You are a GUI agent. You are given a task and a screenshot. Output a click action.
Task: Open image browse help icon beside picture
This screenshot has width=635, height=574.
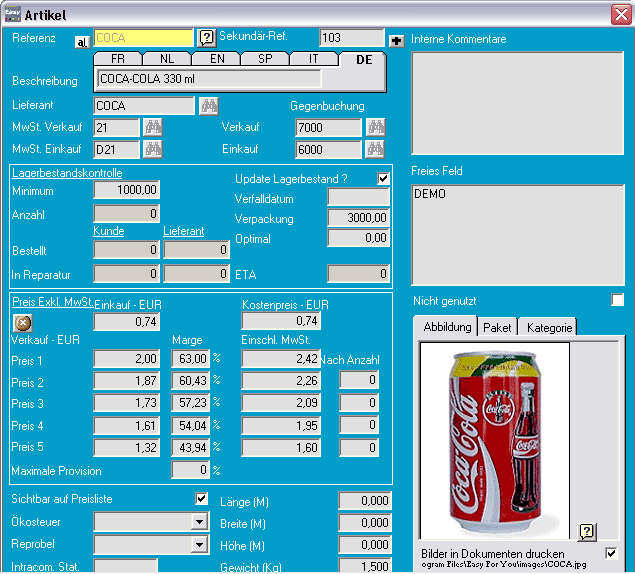[x=587, y=531]
